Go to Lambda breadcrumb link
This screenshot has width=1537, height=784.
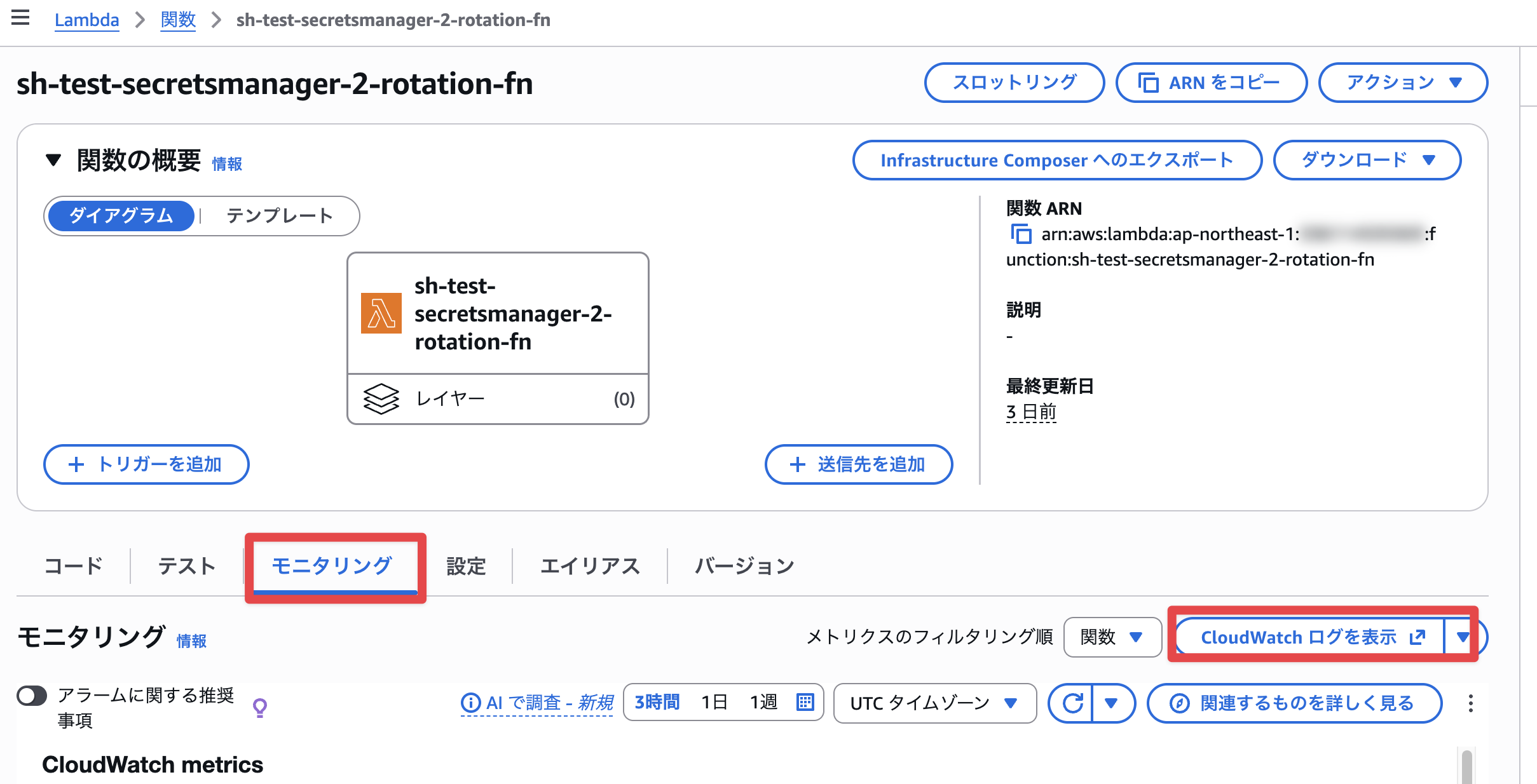[87, 20]
